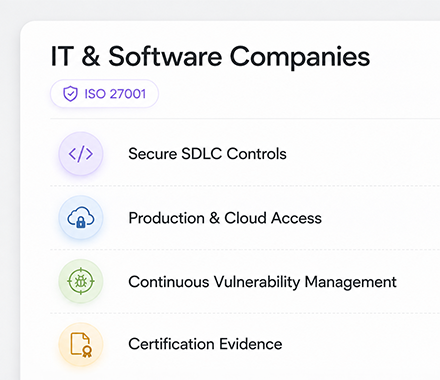This screenshot has height=380, width=440.
Task: Open Continuous Vulnerability Management item
Action: (262, 282)
